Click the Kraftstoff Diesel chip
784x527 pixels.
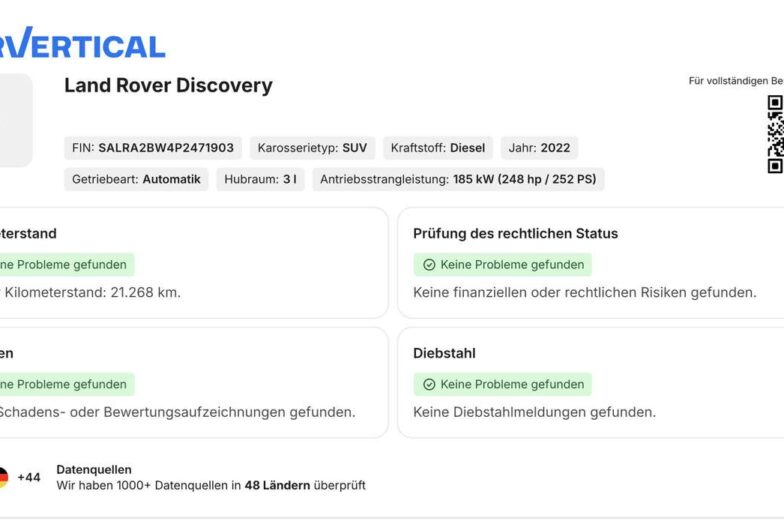pos(438,148)
